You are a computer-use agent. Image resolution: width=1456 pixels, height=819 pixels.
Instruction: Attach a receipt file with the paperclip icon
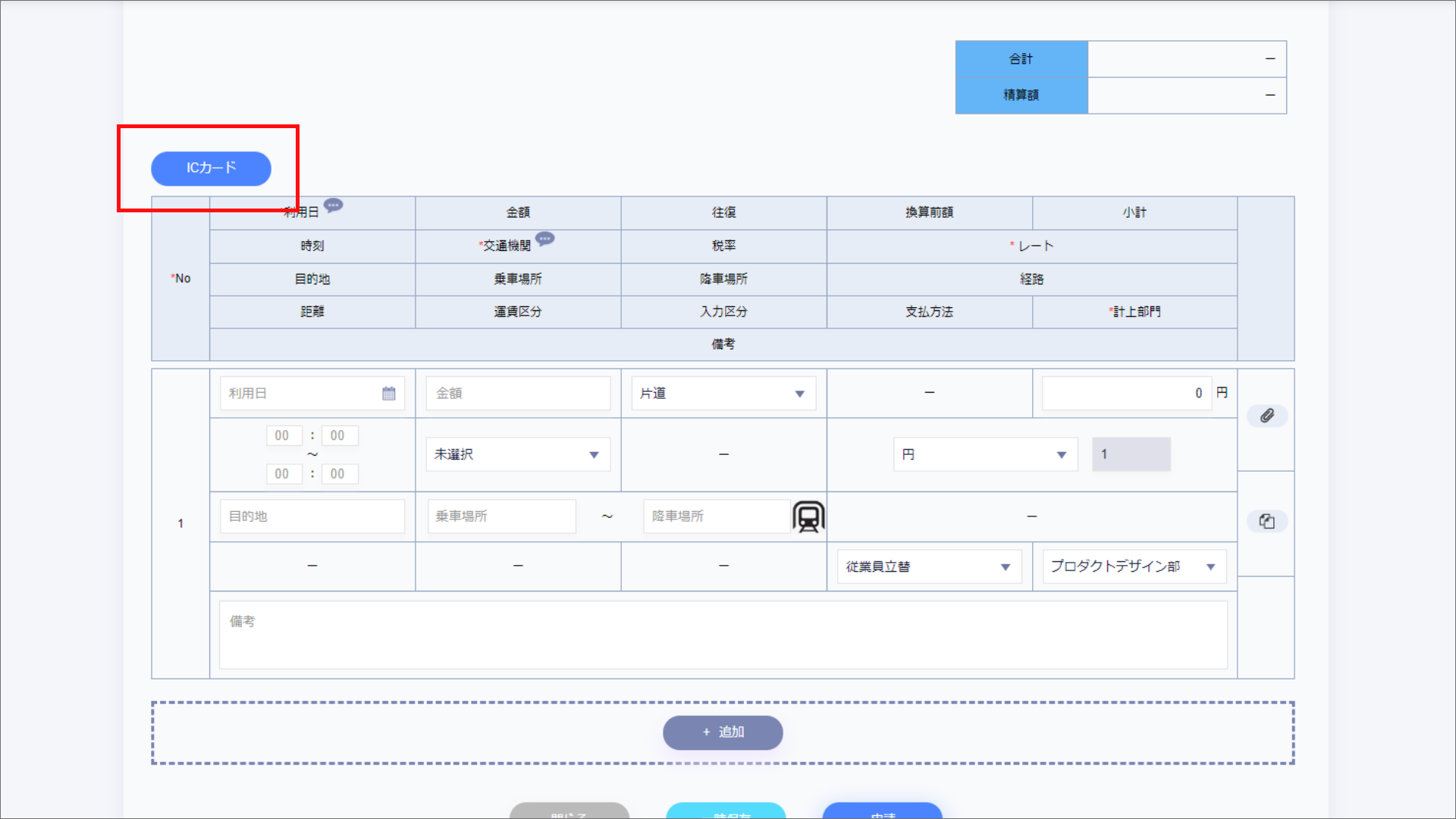pyautogui.click(x=1266, y=416)
